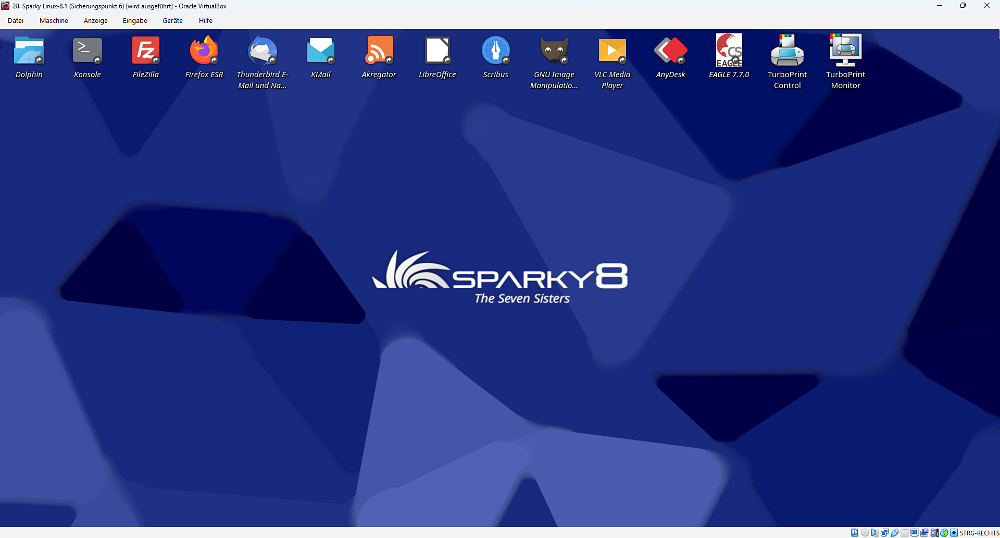1000x538 pixels.
Task: Click the Hilfe menu item
Action: point(205,20)
